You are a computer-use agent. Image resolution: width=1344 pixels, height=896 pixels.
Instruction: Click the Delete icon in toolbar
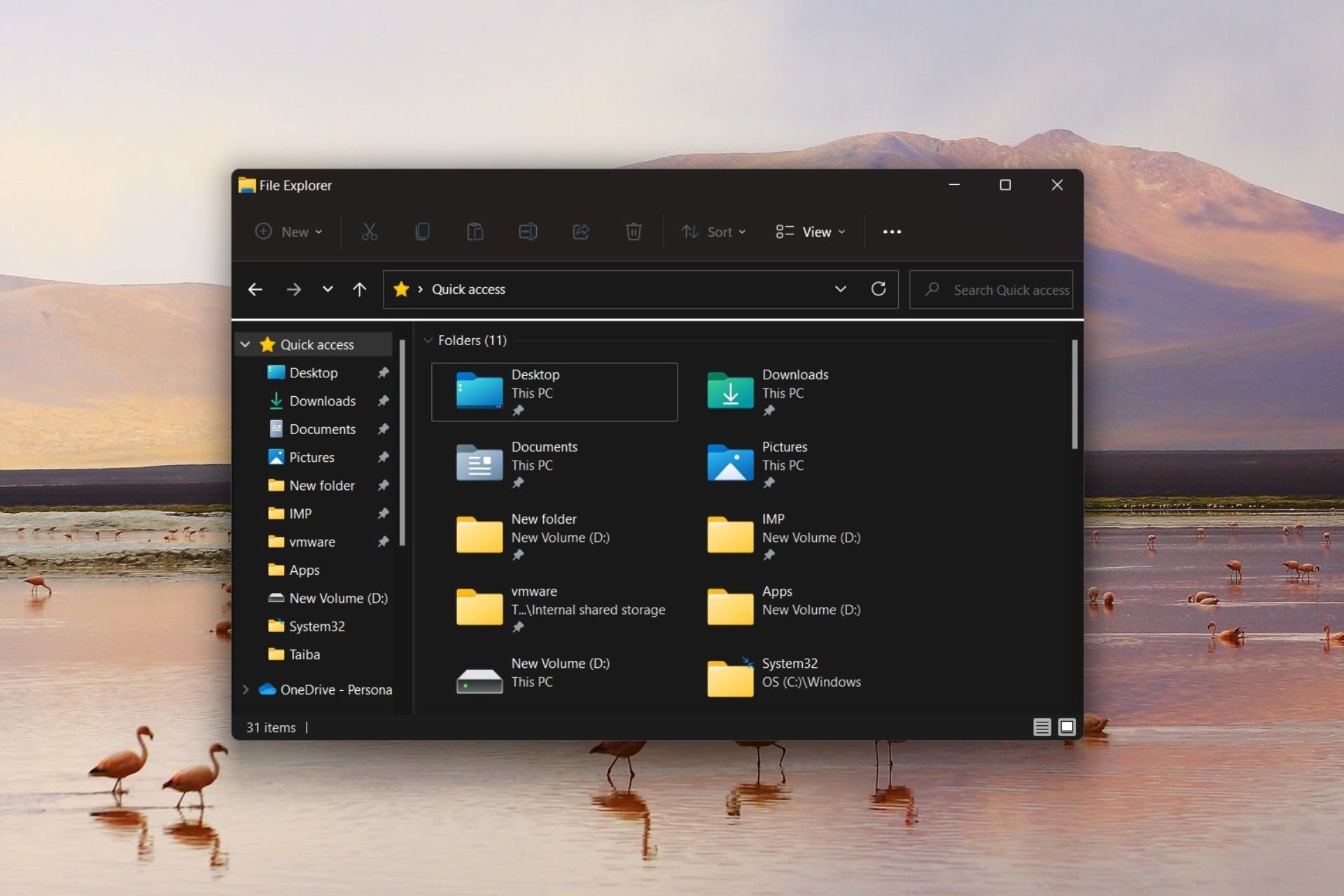(633, 232)
